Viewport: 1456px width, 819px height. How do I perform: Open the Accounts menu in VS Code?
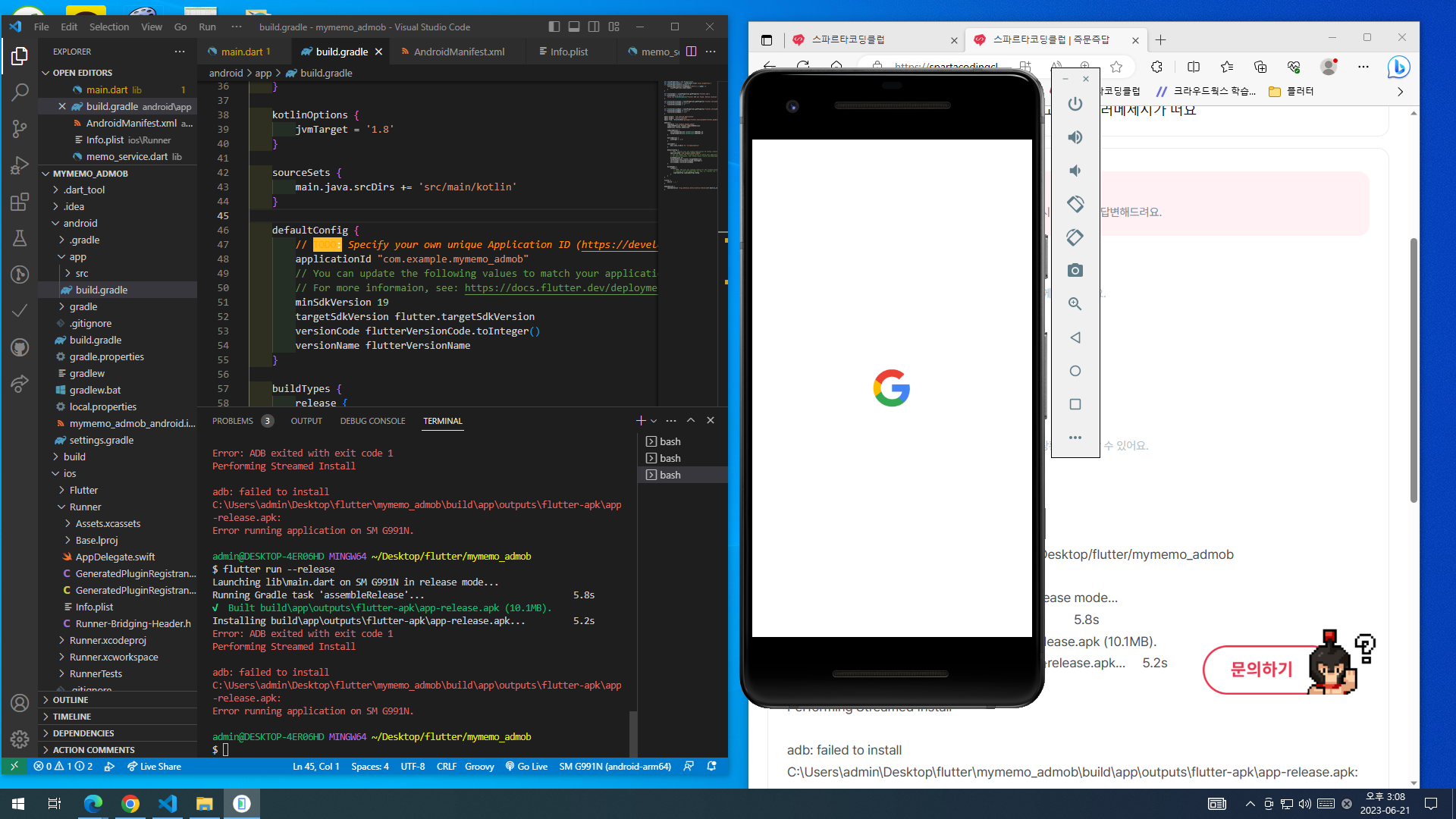pos(20,703)
